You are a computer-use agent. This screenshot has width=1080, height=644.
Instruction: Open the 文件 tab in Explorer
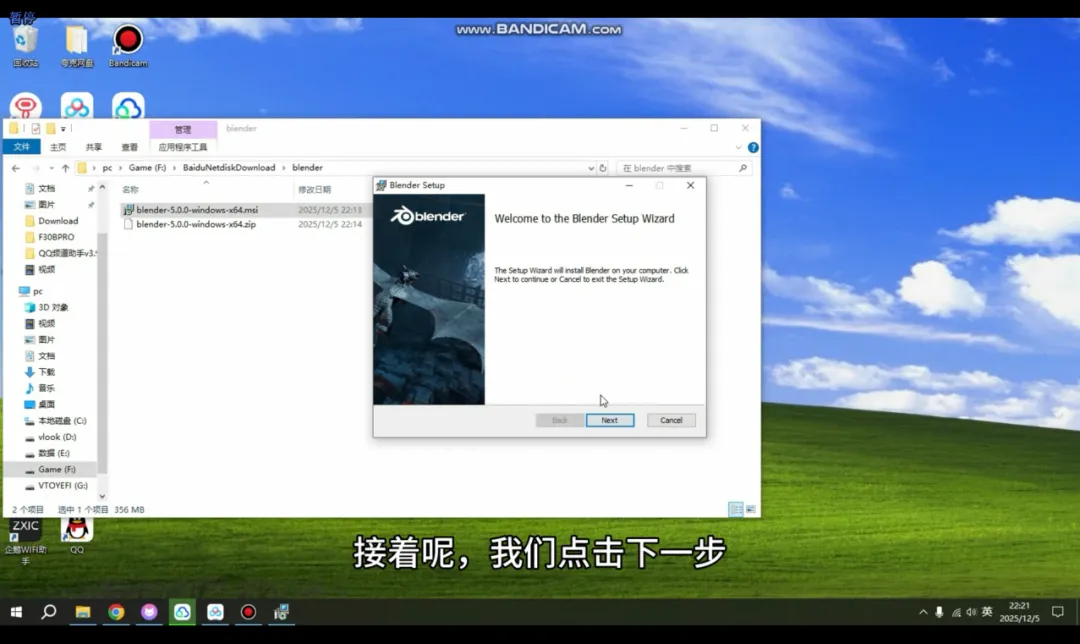point(21,147)
